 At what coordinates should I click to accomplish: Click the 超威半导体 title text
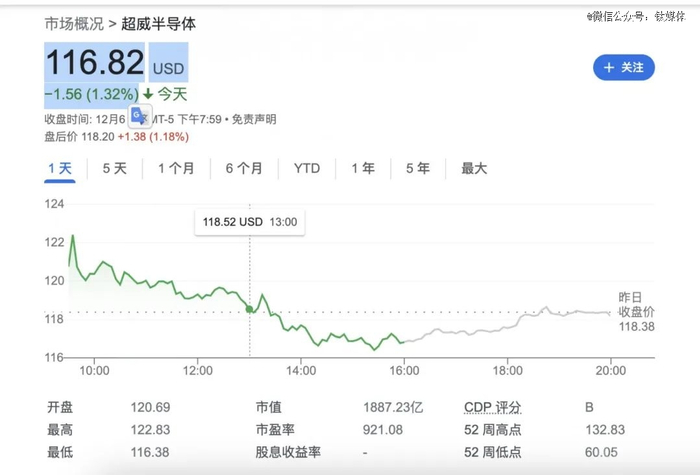(x=158, y=24)
